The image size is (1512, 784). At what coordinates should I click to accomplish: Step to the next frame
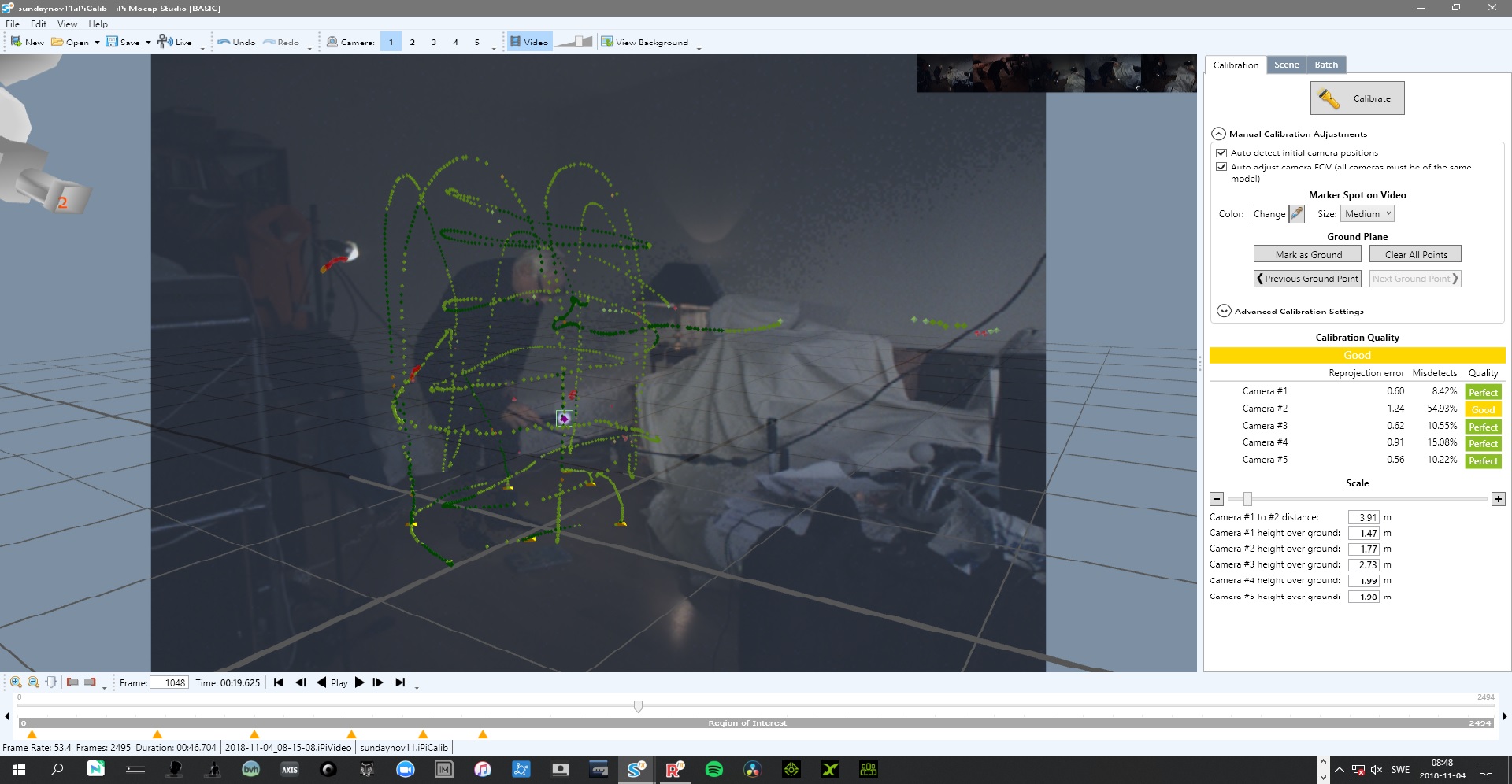(x=378, y=682)
